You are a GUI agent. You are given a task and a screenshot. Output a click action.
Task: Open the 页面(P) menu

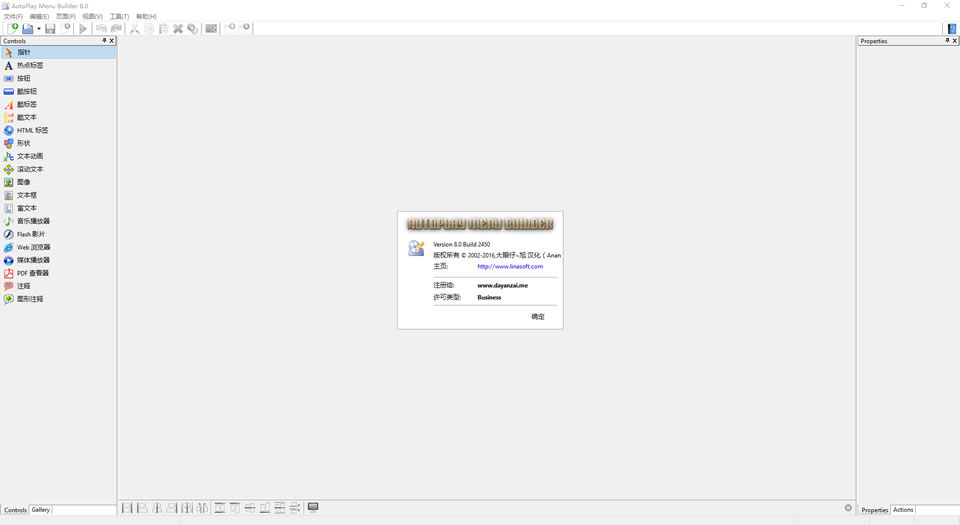point(66,17)
